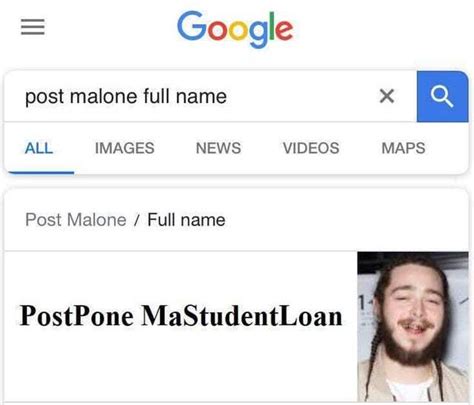Screen dimensions: 474x405
Task: Open the NEWS tab
Action: click(218, 148)
